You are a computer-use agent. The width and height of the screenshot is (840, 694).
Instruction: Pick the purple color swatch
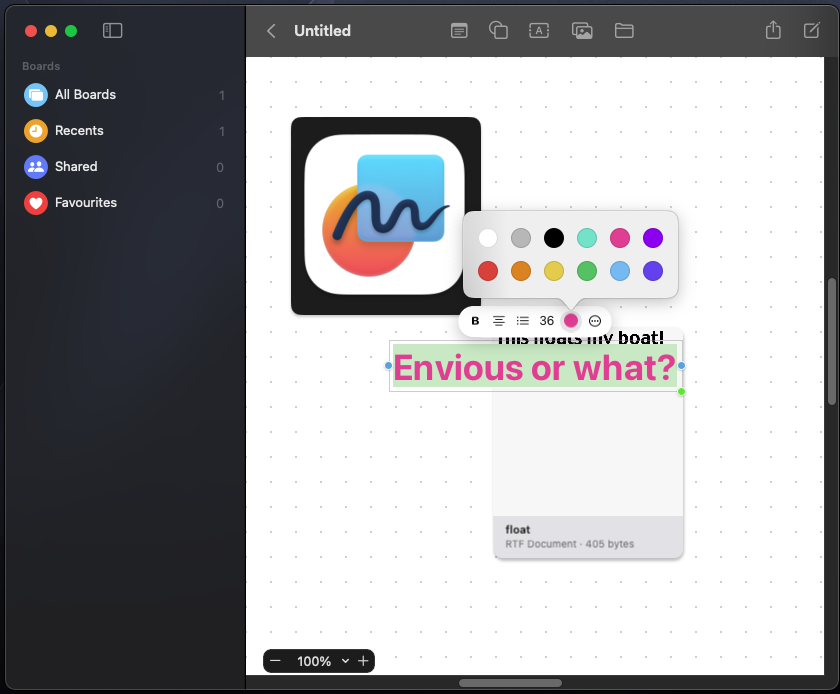[653, 238]
